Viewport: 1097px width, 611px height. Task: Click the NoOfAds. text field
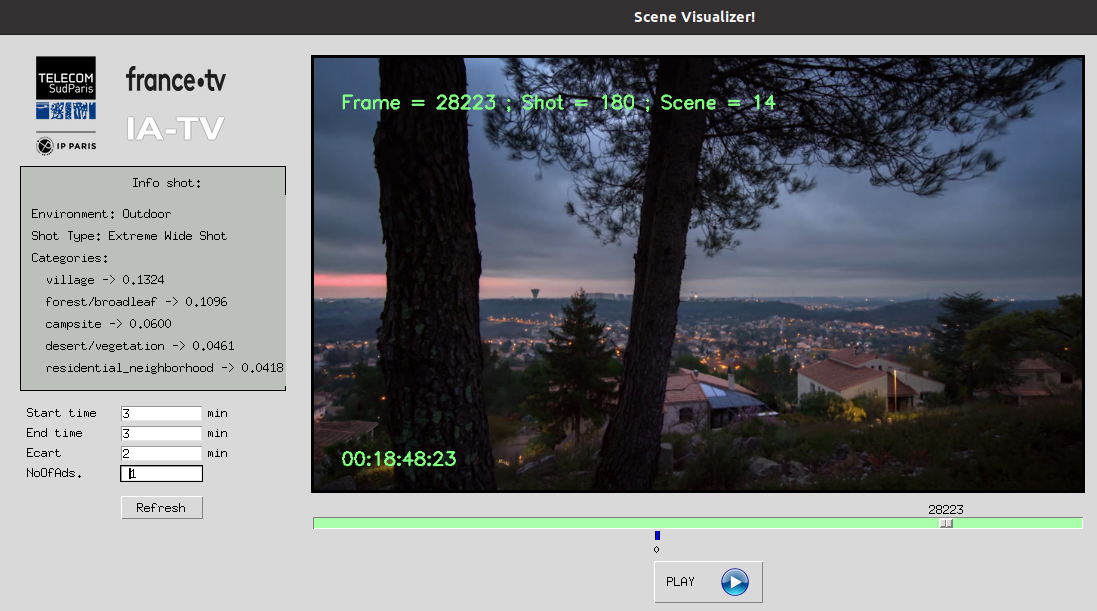161,473
